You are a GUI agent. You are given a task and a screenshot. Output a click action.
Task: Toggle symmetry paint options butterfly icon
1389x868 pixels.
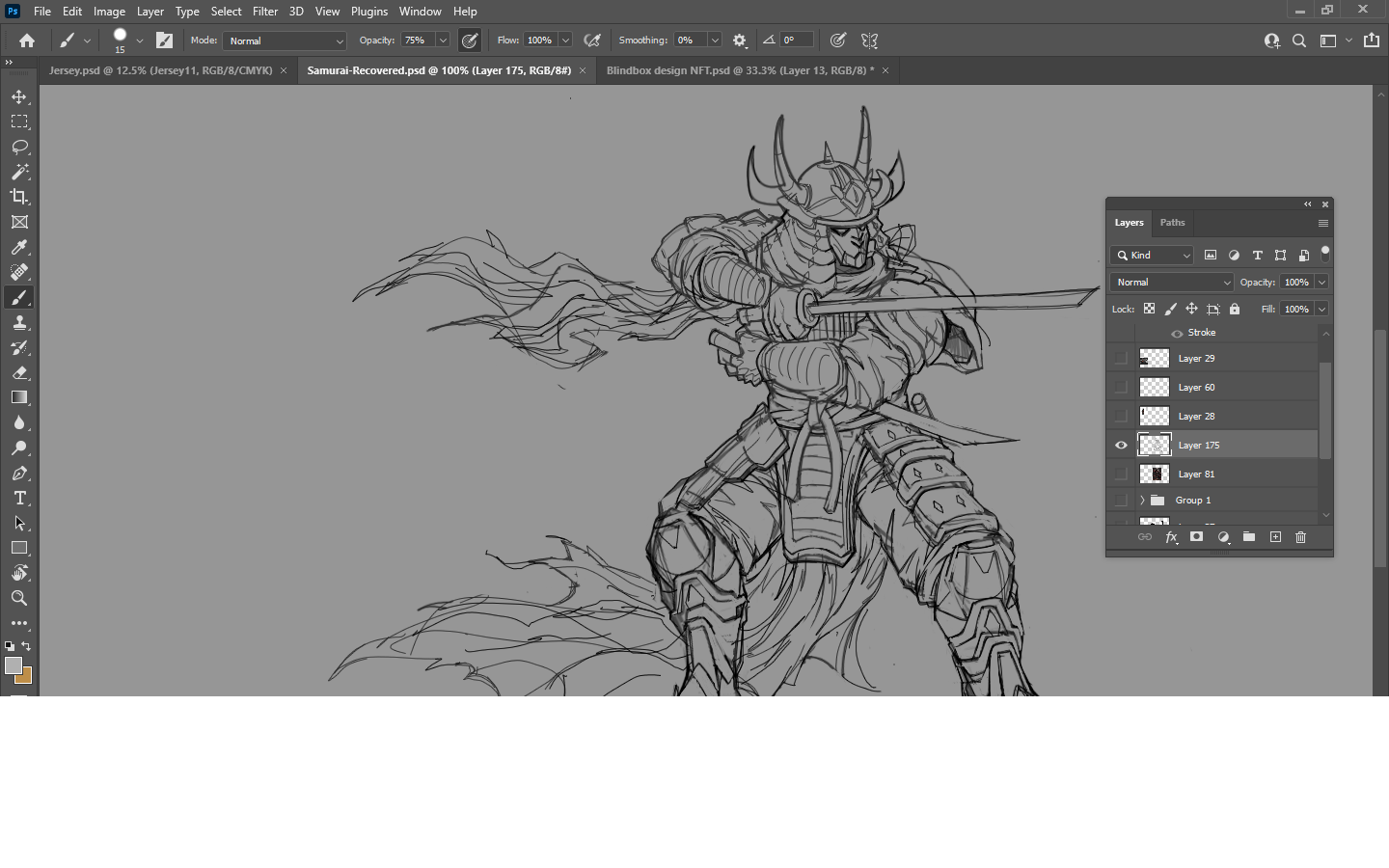(x=870, y=41)
